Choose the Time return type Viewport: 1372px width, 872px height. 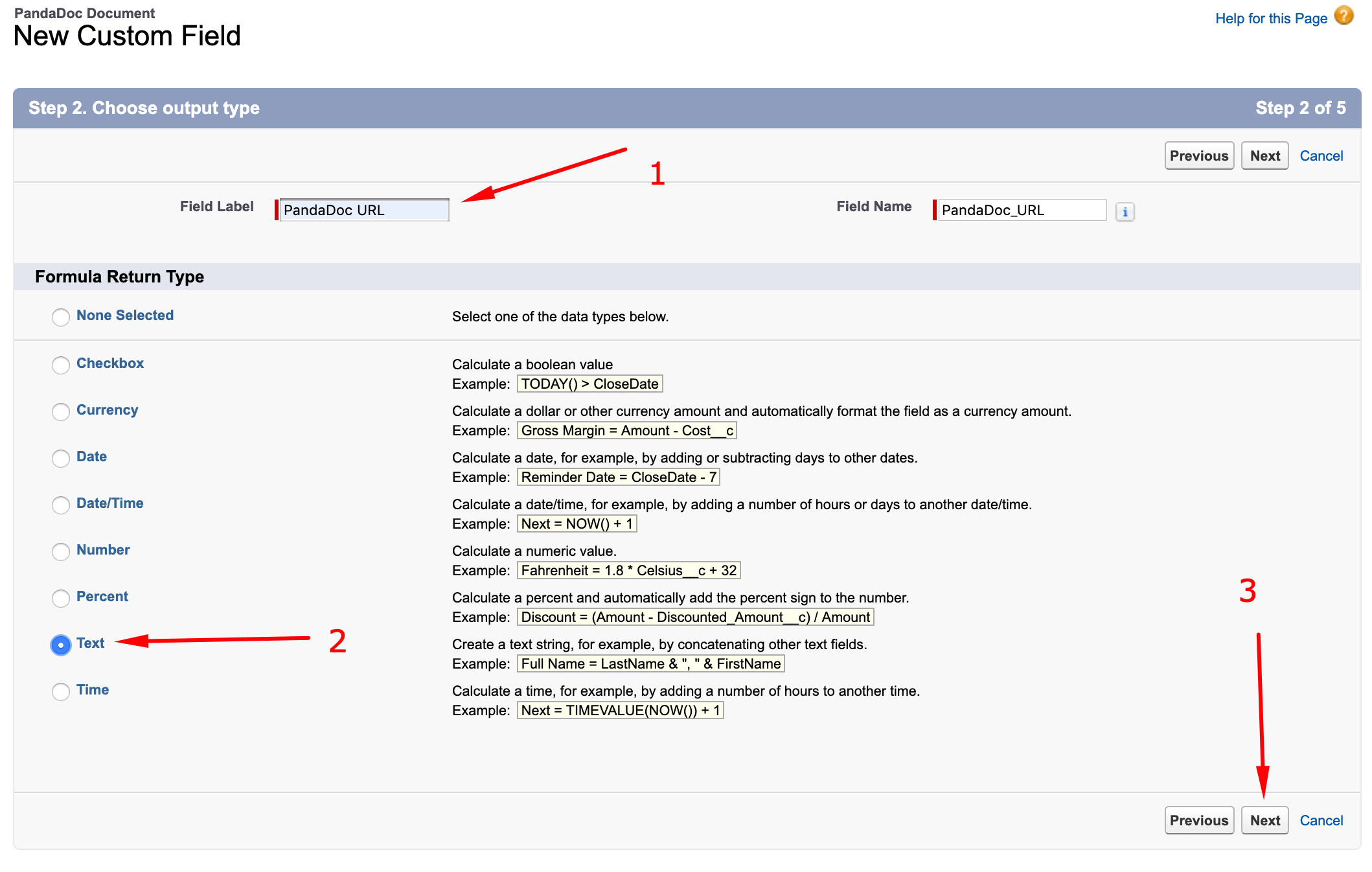tap(61, 691)
